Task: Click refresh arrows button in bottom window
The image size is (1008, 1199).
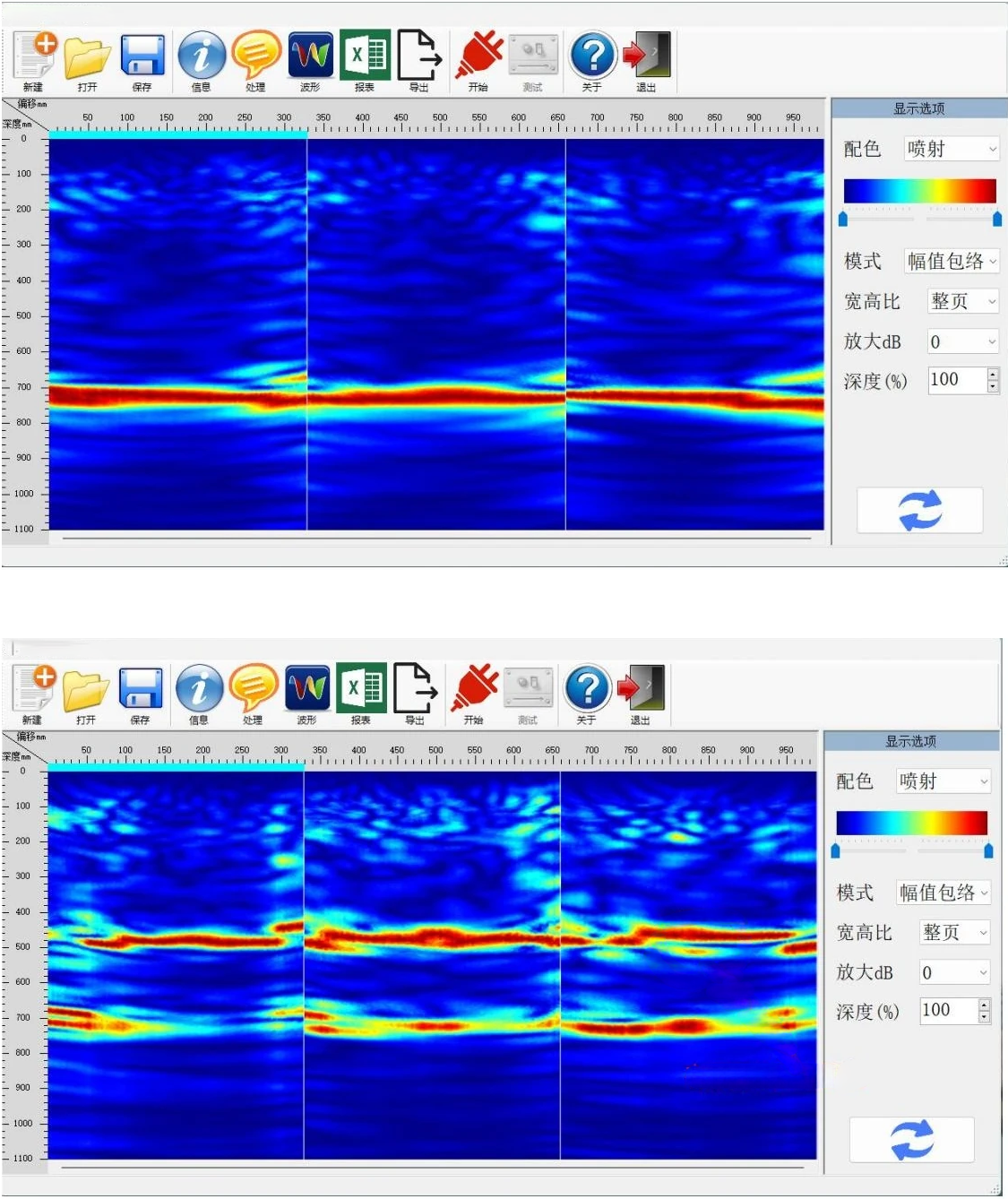Action: pyautogui.click(x=911, y=1140)
